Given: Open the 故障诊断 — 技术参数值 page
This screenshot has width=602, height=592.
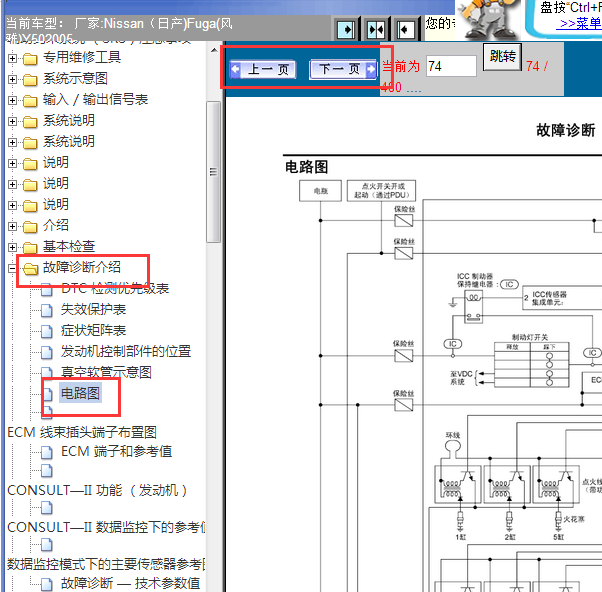Looking at the screenshot, I should (x=131, y=584).
